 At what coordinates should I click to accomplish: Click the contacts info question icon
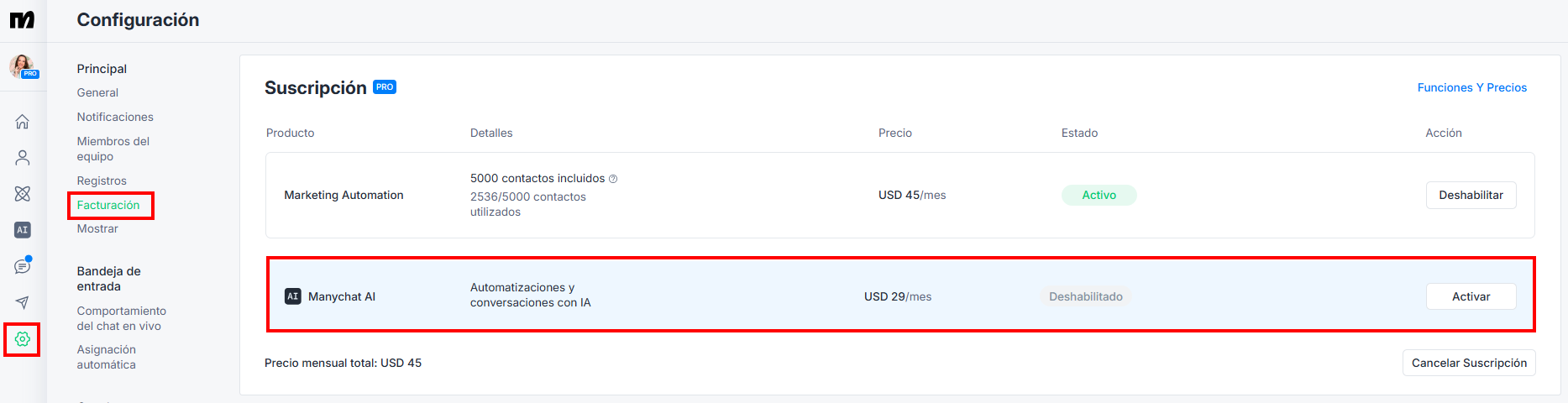click(x=613, y=179)
